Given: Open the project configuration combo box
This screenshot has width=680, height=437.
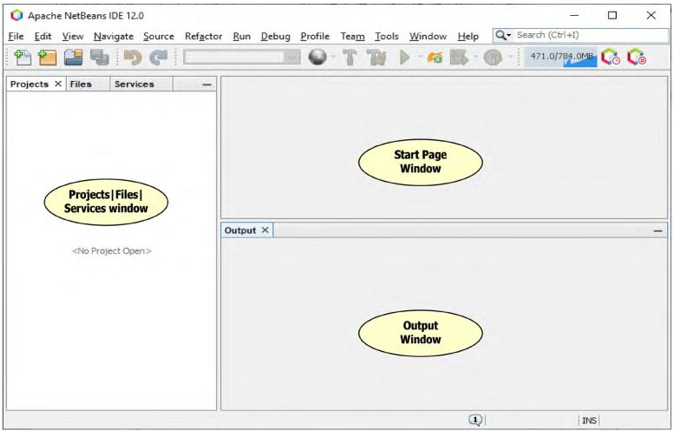Looking at the screenshot, I should click(x=242, y=57).
